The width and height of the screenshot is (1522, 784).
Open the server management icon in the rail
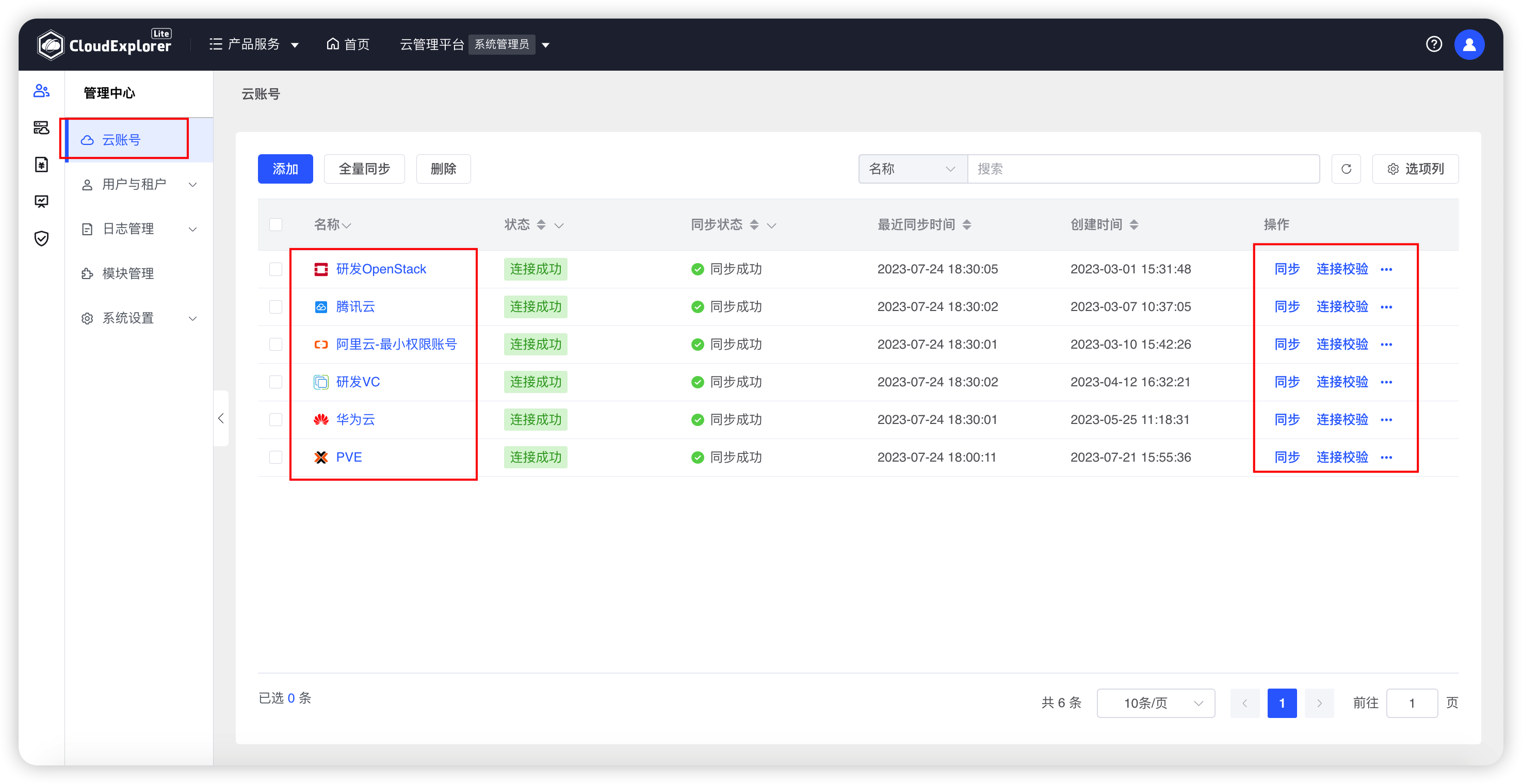pos(41,127)
